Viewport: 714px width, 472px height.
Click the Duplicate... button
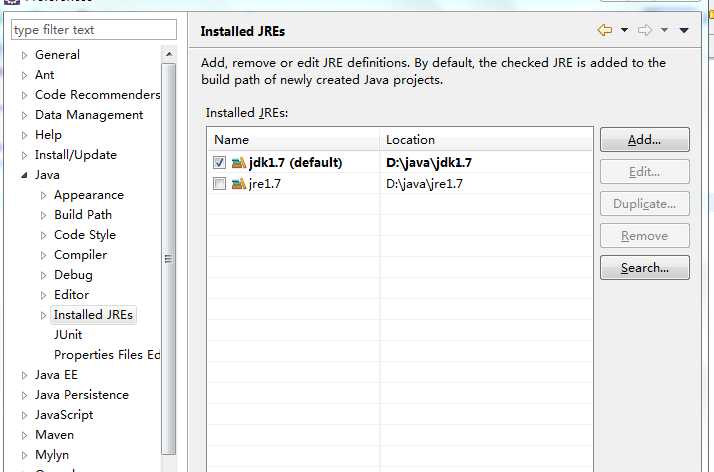click(645, 203)
